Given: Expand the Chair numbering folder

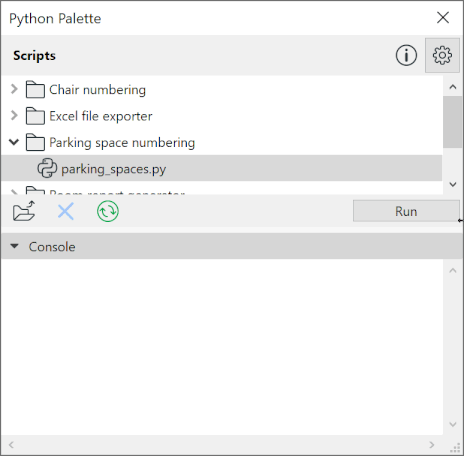Looking at the screenshot, I should pyautogui.click(x=14, y=89).
